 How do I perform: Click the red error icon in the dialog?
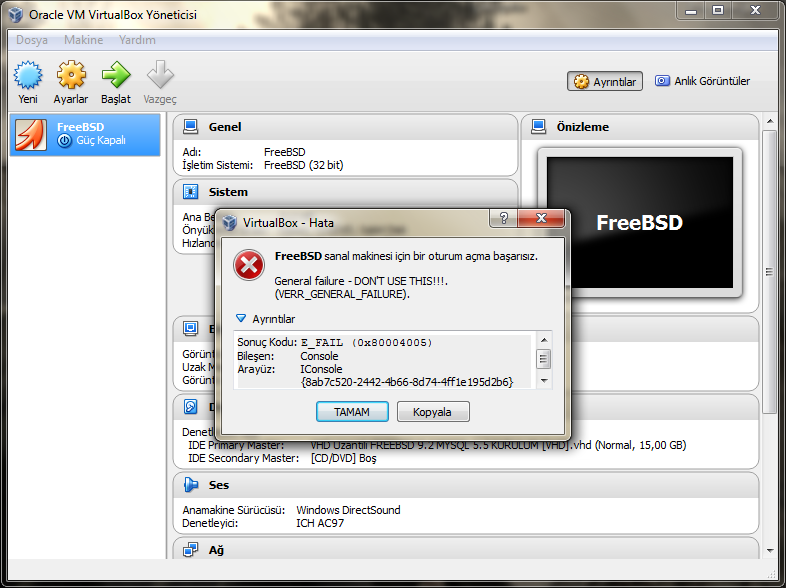(x=249, y=265)
